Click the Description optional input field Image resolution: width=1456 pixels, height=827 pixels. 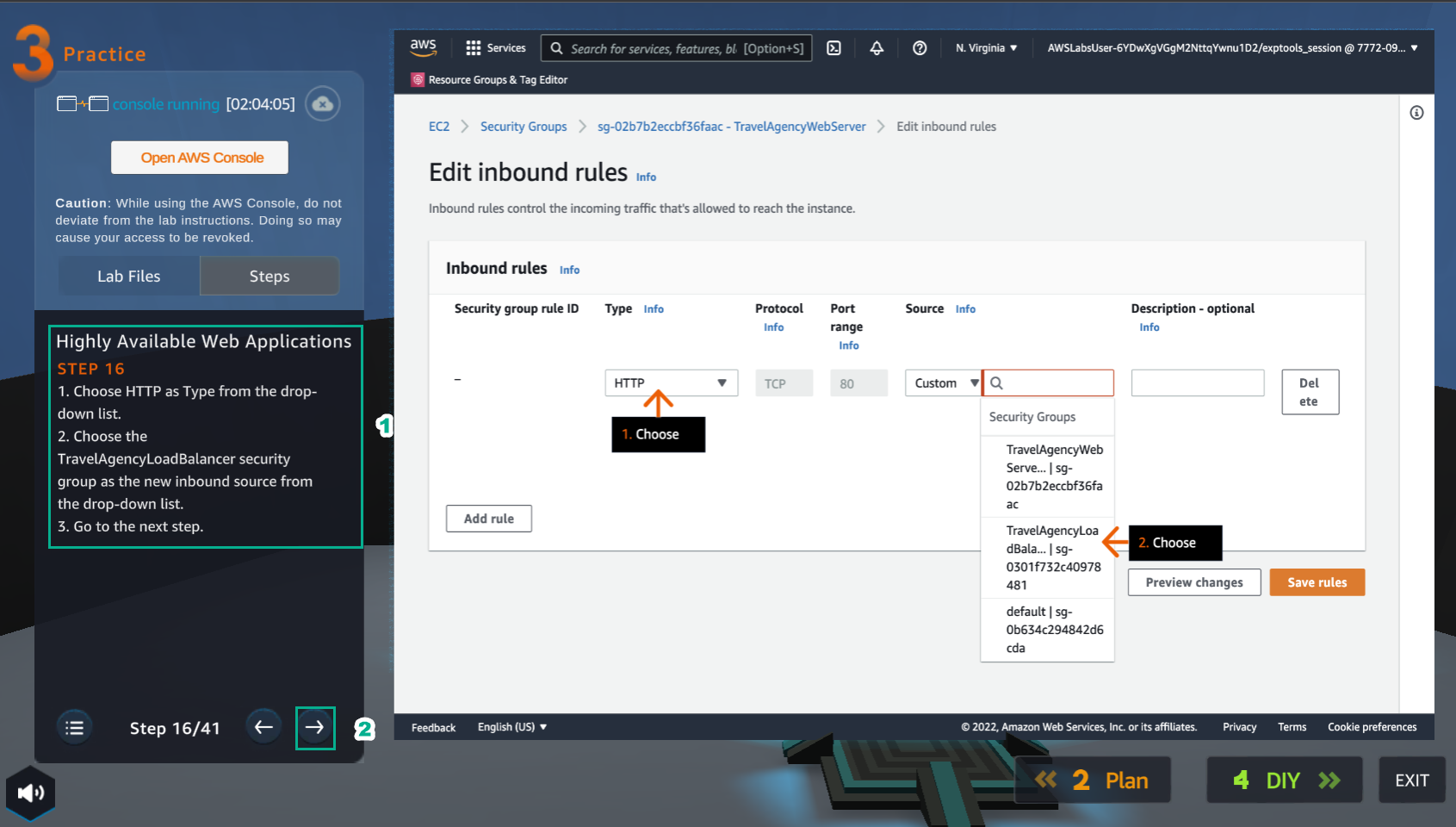pyautogui.click(x=1198, y=383)
